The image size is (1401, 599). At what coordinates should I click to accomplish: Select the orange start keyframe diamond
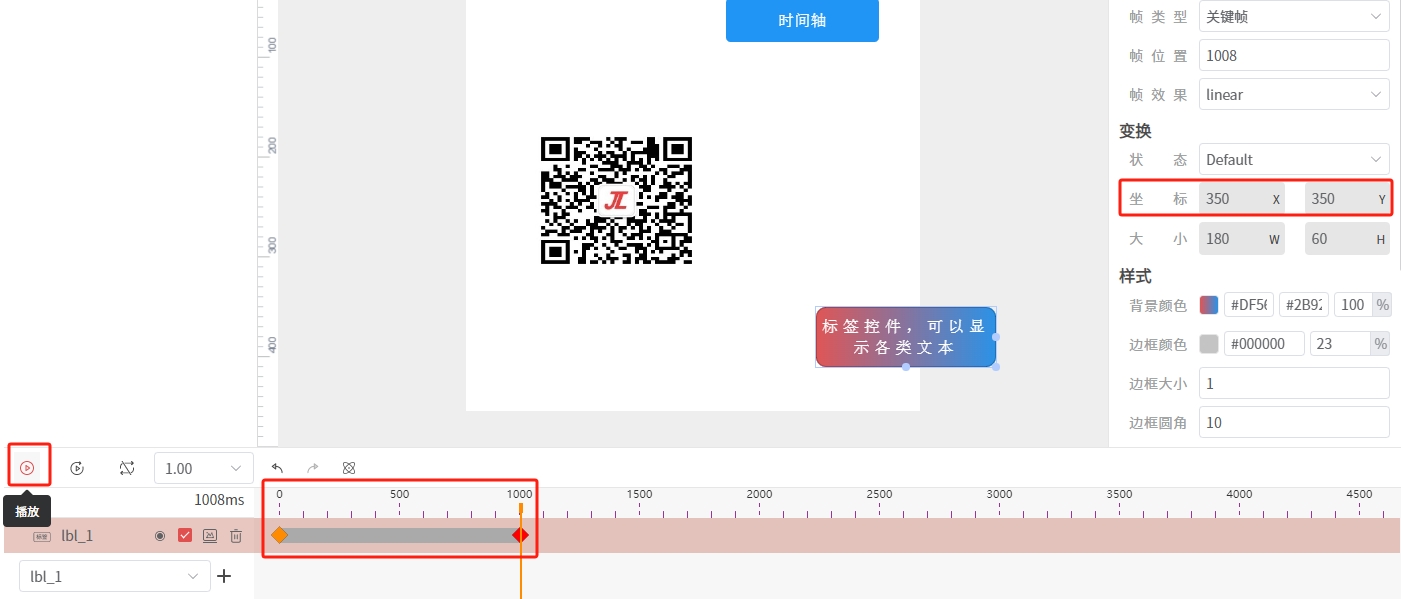coord(279,535)
